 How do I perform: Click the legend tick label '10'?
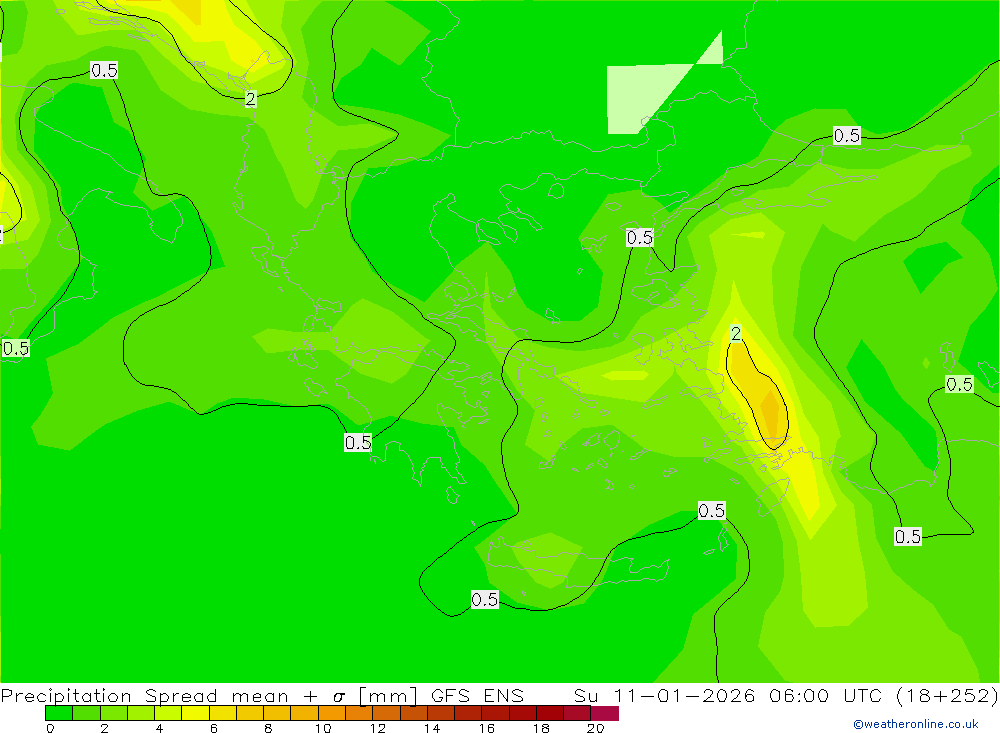323,728
